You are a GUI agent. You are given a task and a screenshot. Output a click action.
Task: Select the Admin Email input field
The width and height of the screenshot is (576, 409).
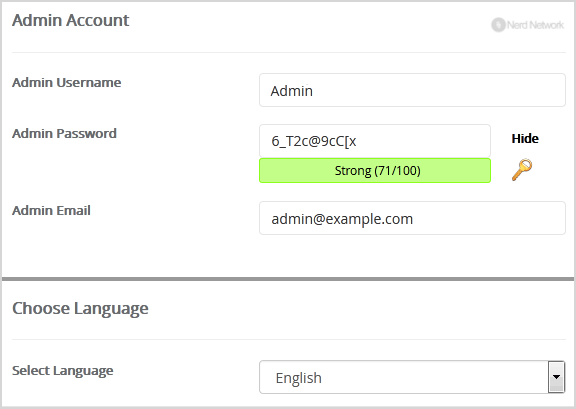click(x=412, y=218)
